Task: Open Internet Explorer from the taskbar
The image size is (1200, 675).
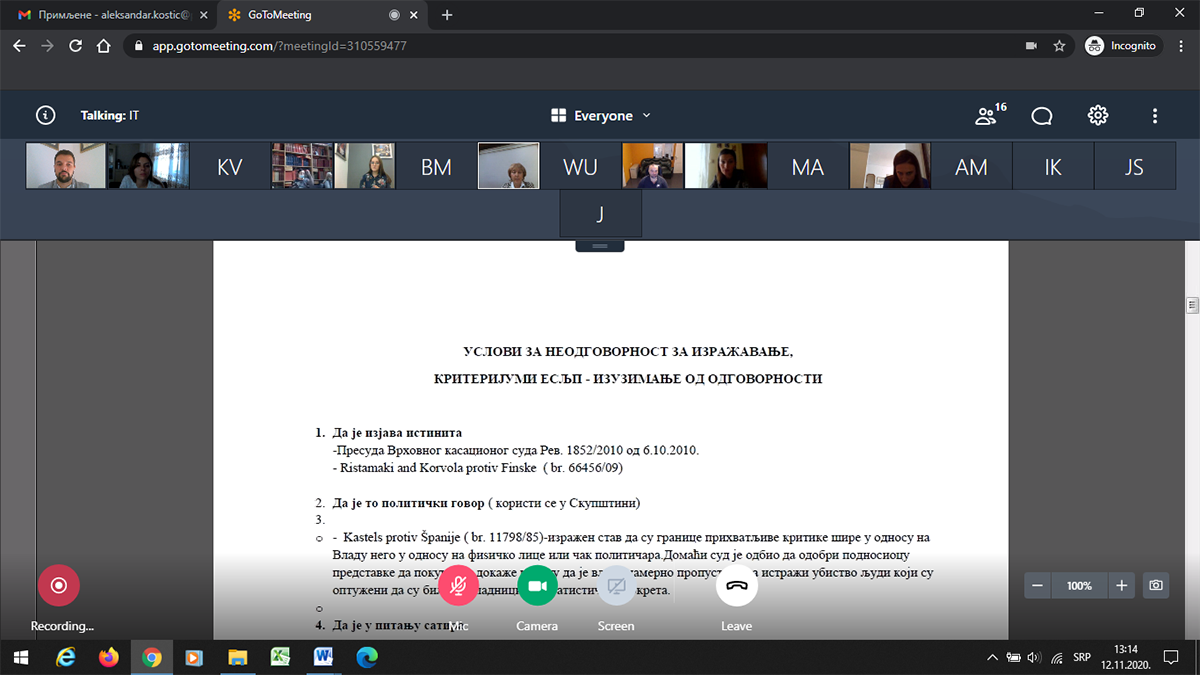Action: click(x=66, y=657)
